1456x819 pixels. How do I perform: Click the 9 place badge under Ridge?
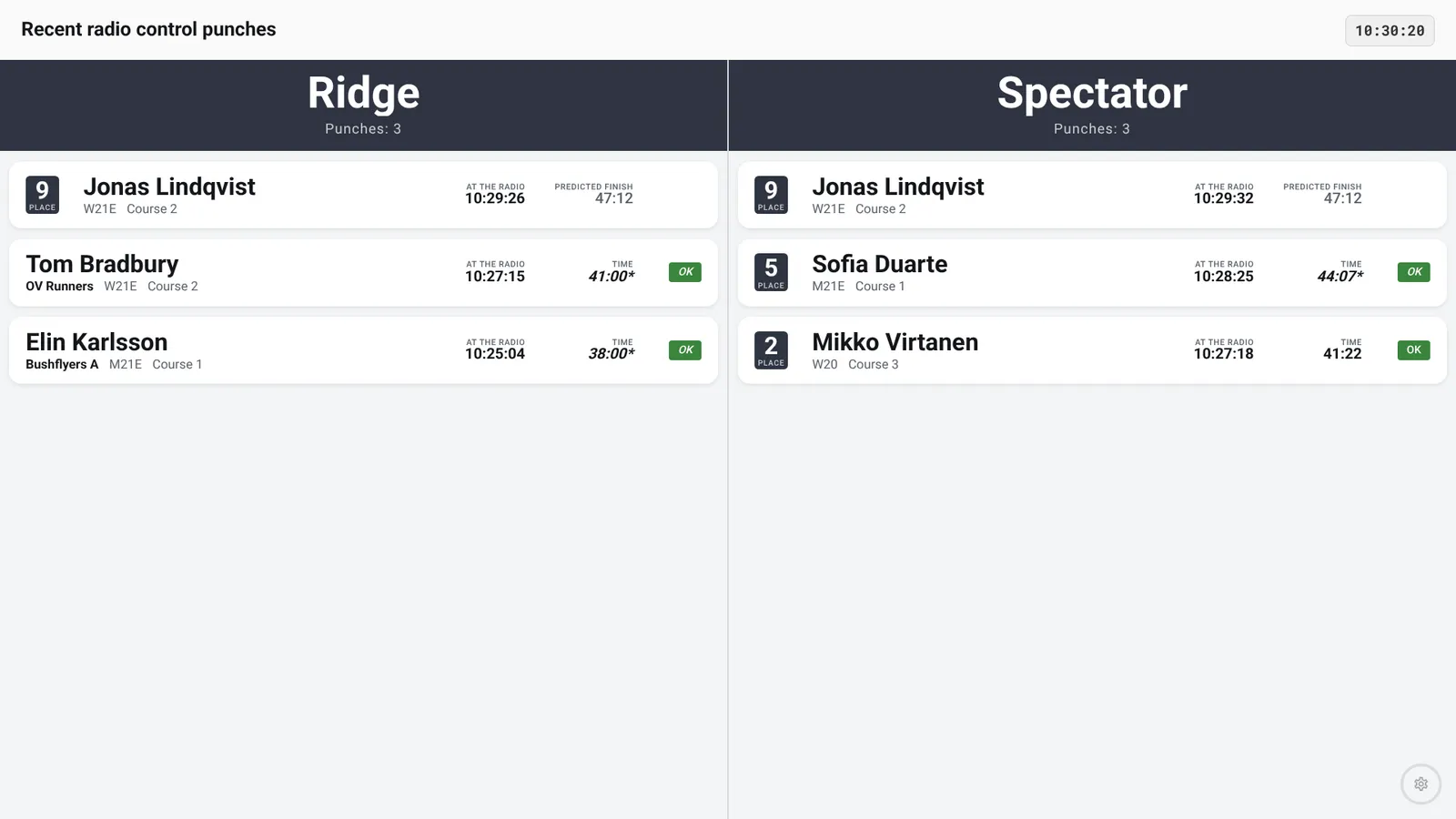43,195
